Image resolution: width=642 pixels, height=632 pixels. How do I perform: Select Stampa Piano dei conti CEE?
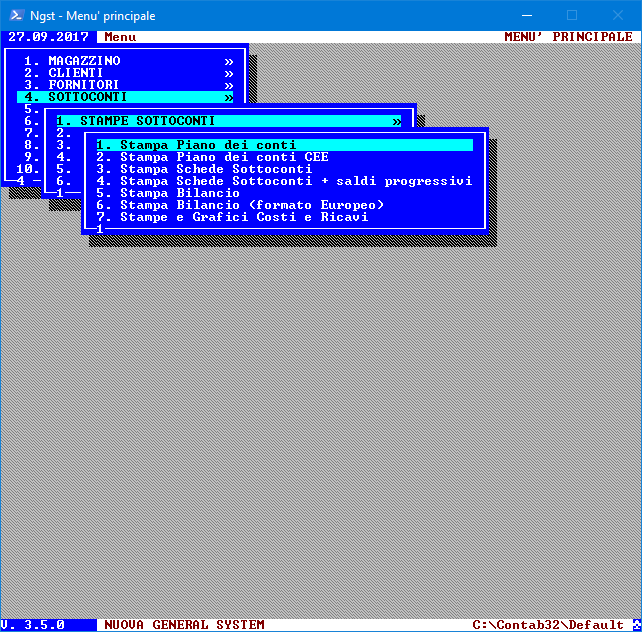coord(224,157)
